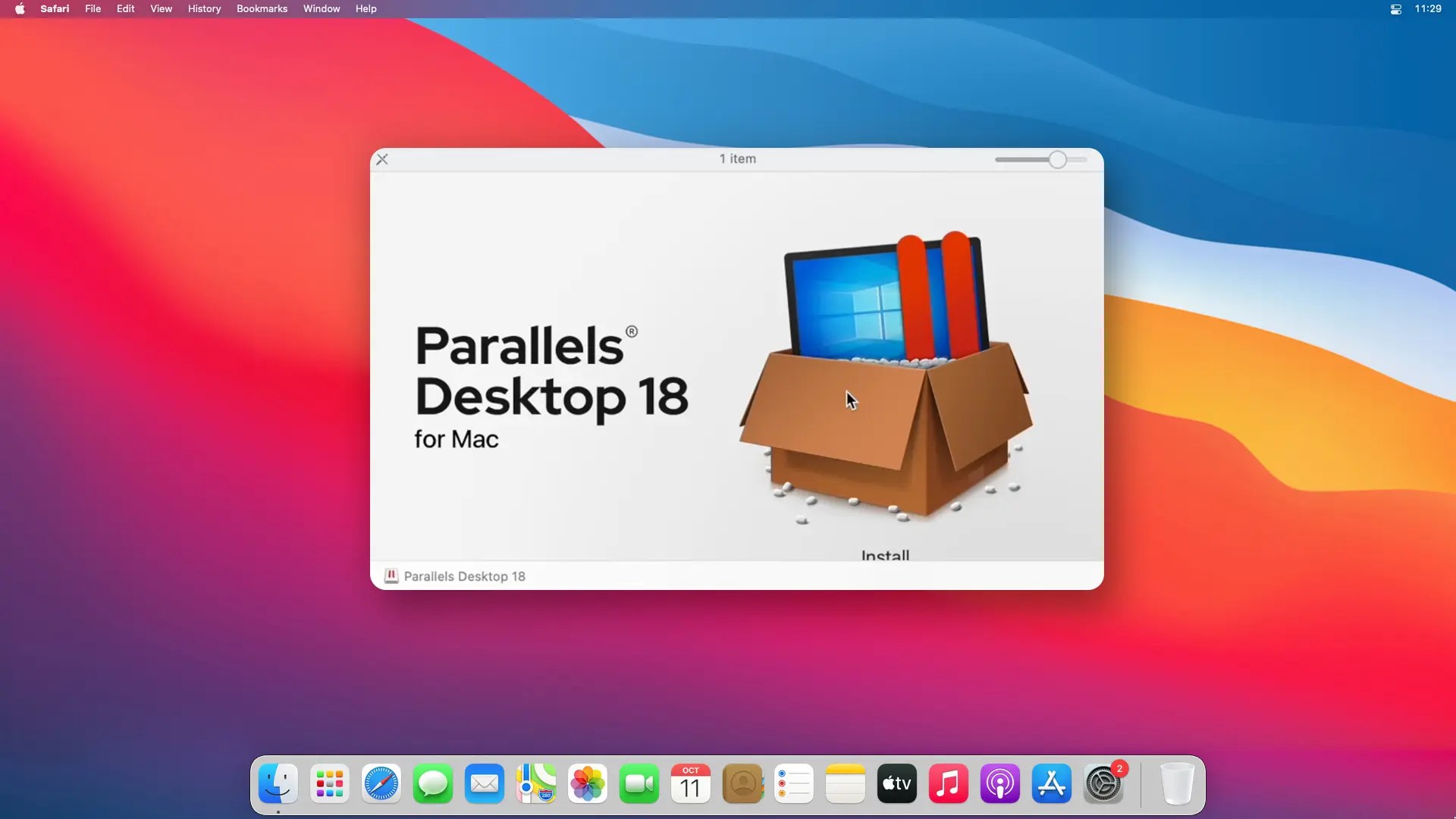Image resolution: width=1456 pixels, height=819 pixels.
Task: Open Launchpad
Action: 329,785
